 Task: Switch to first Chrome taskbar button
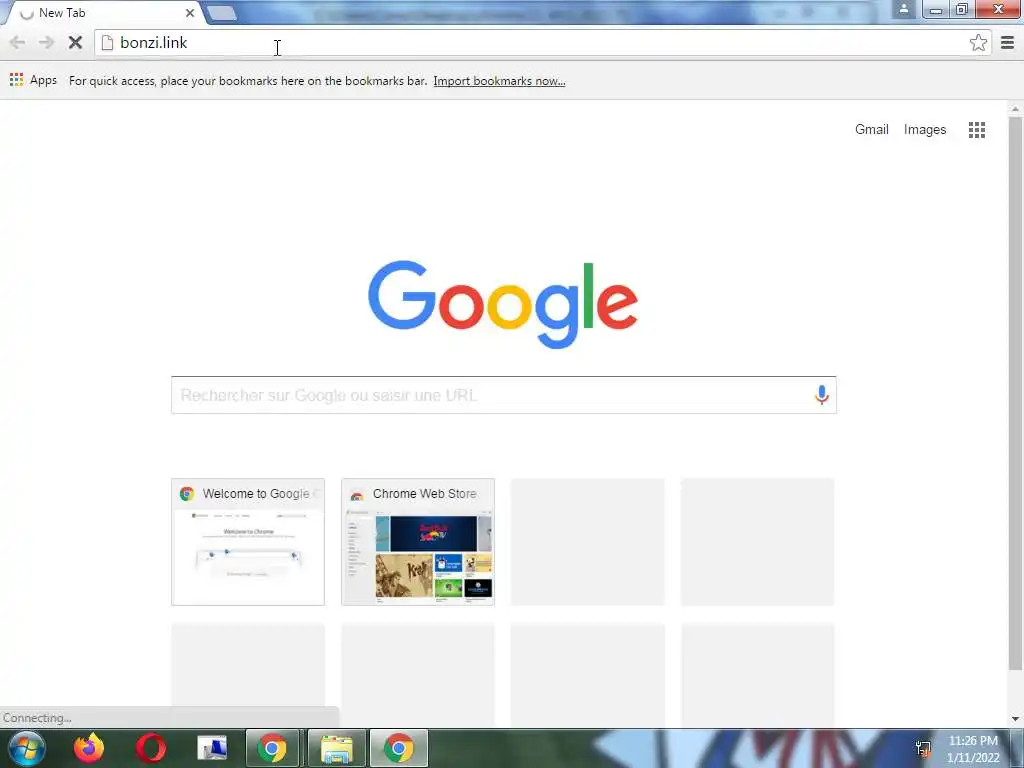pyautogui.click(x=272, y=748)
